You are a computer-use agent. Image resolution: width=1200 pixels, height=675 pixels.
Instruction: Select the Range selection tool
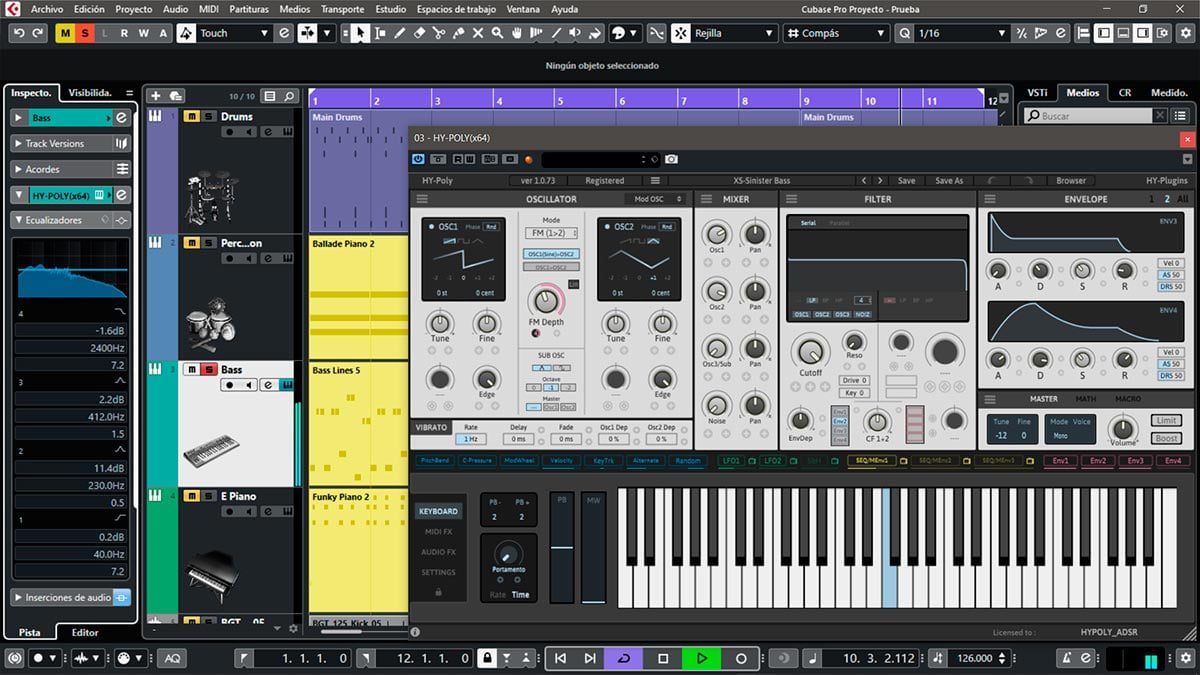pos(380,33)
